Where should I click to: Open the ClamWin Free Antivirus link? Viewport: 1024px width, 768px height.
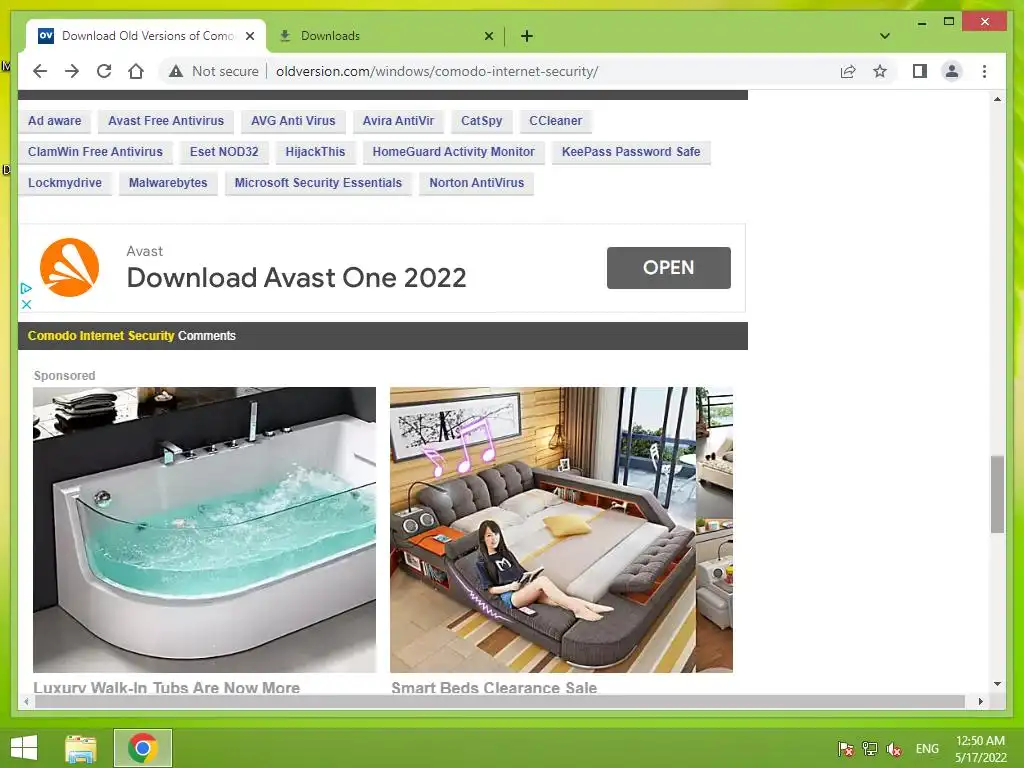(x=95, y=152)
